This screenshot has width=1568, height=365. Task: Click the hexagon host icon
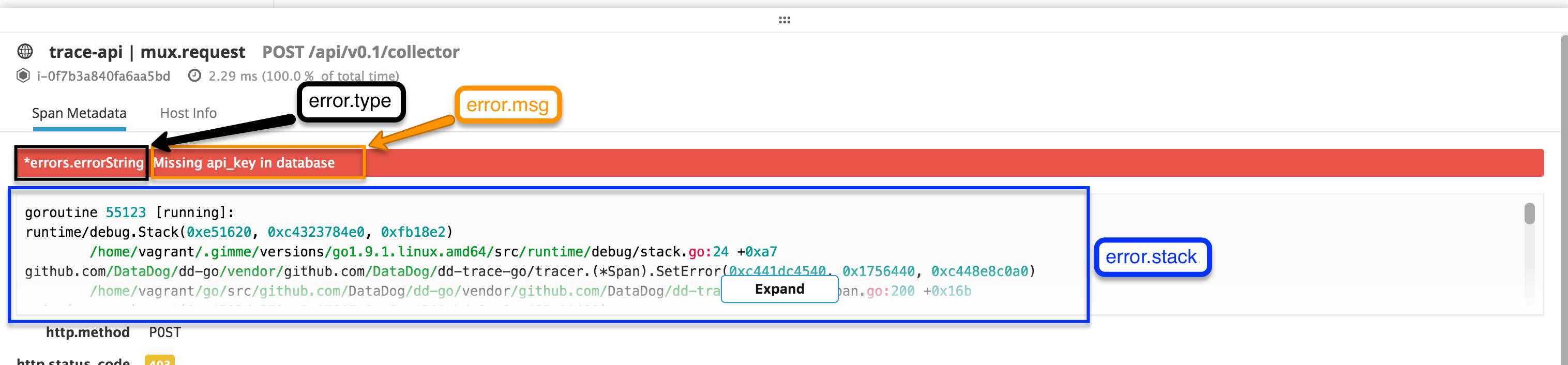click(x=23, y=76)
